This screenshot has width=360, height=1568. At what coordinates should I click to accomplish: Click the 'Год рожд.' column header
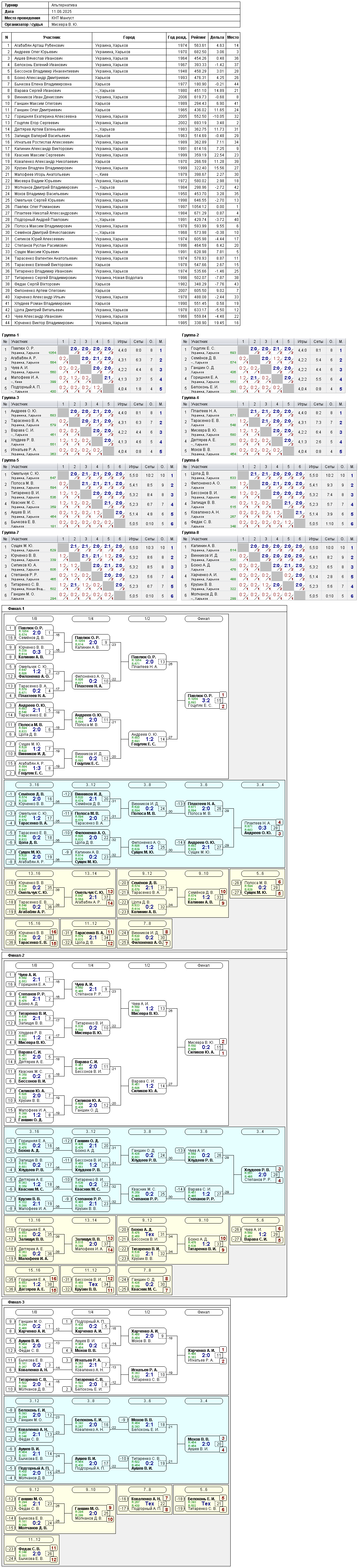(177, 37)
